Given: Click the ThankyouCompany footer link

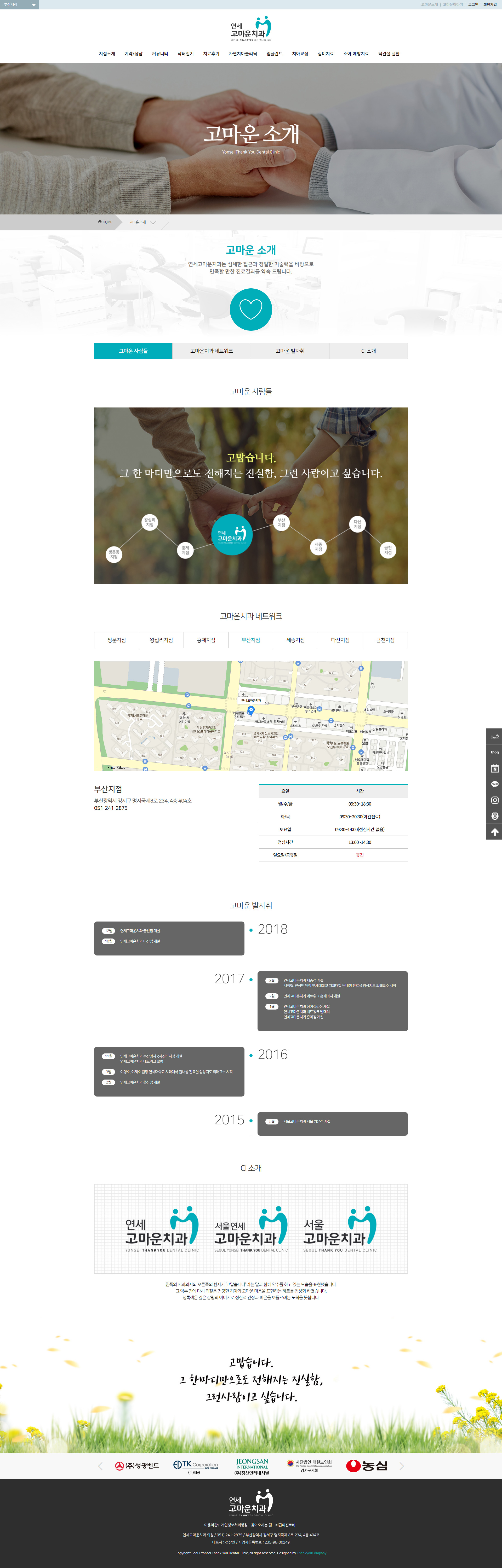Looking at the screenshot, I should 311,1553.
